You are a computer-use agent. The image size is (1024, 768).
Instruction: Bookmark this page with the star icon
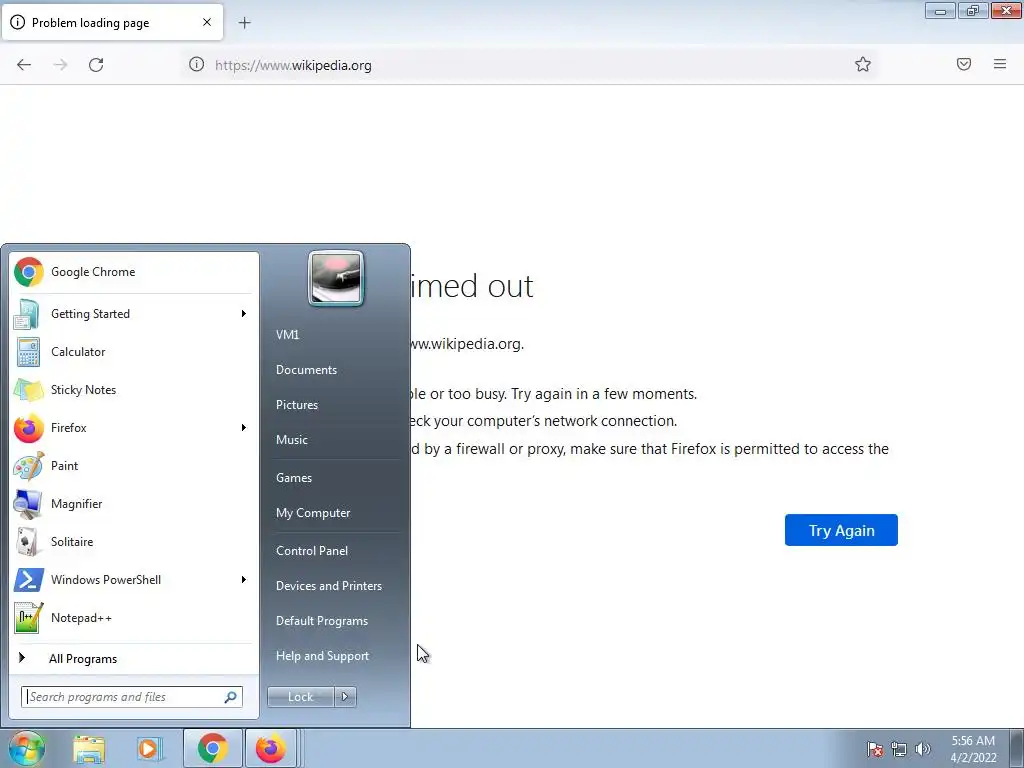click(863, 64)
